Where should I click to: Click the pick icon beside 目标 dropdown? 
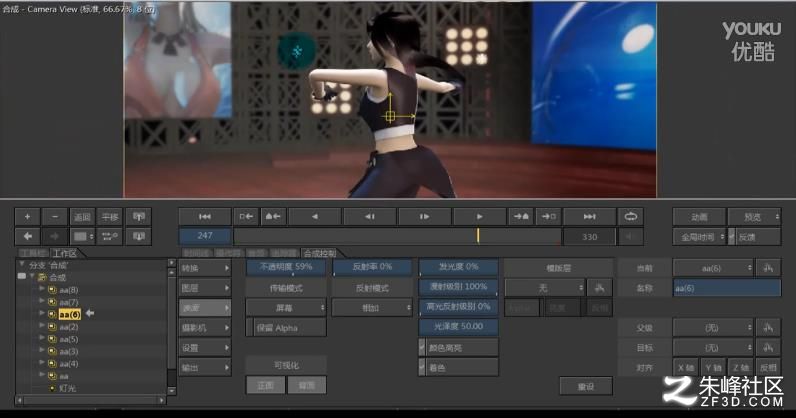pos(768,348)
